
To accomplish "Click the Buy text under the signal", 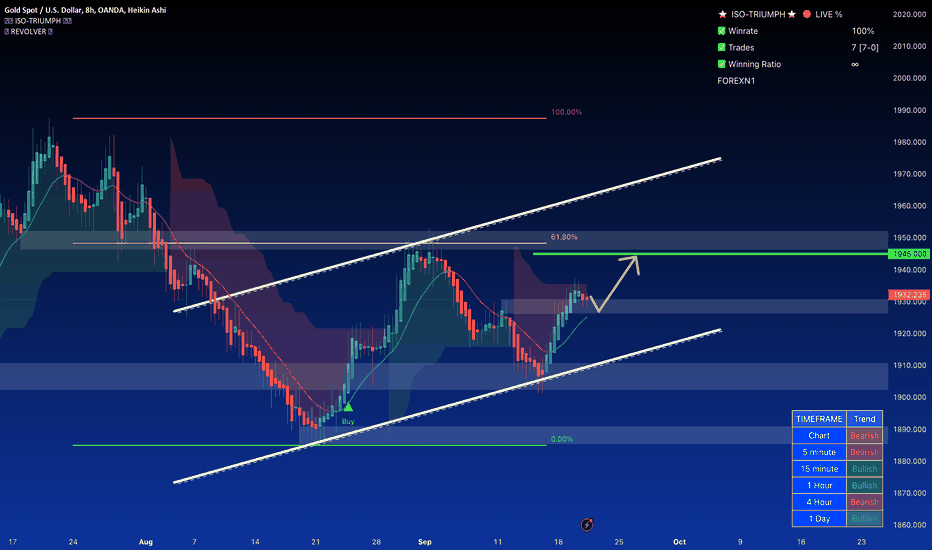I will coord(348,422).
